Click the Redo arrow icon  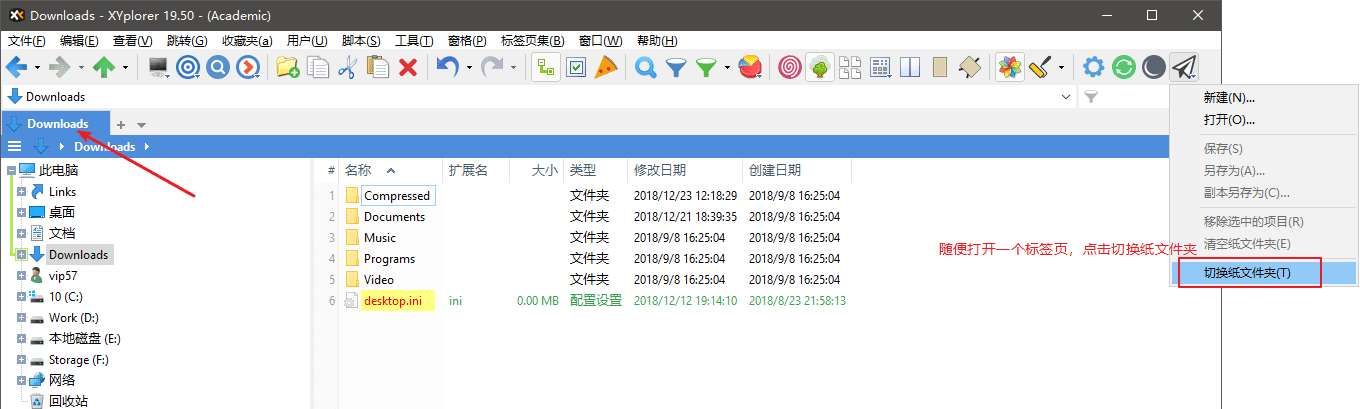(492, 67)
